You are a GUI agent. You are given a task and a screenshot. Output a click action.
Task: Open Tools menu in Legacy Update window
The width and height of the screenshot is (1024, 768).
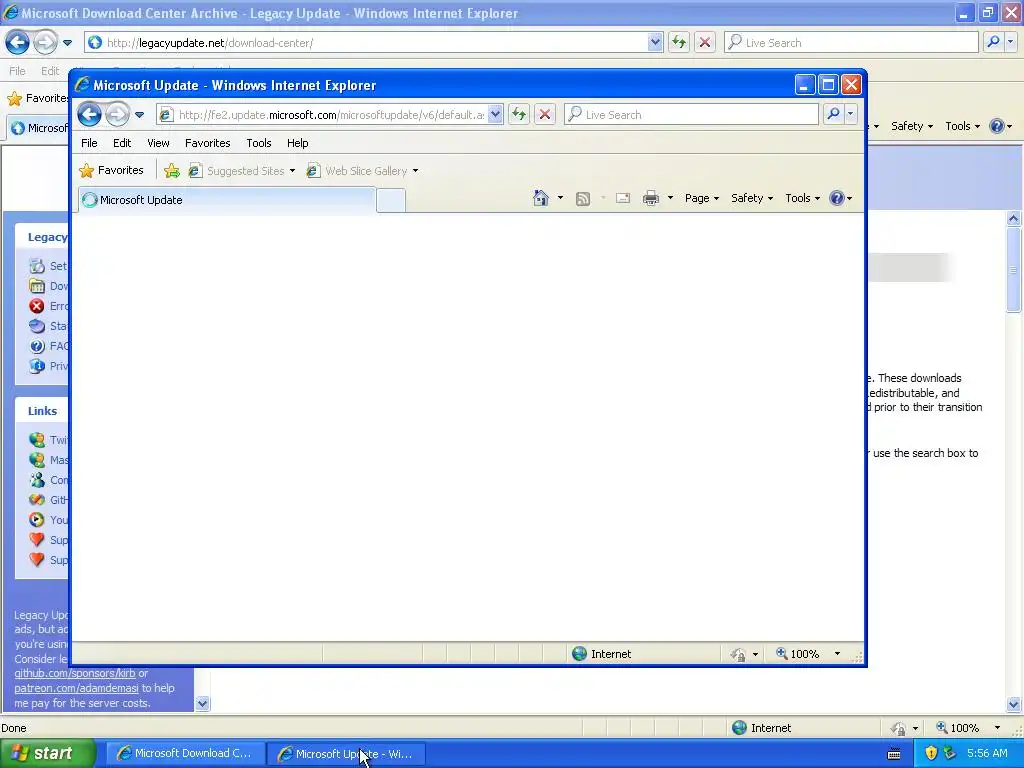pyautogui.click(x=962, y=126)
